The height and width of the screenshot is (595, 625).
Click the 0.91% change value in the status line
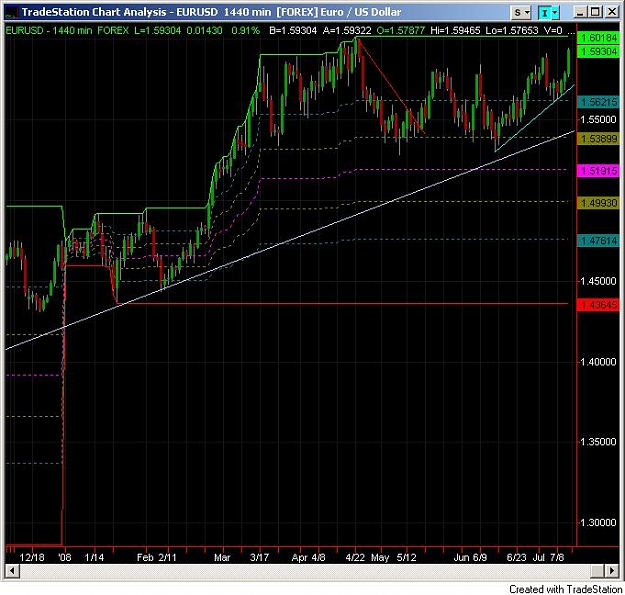point(246,30)
